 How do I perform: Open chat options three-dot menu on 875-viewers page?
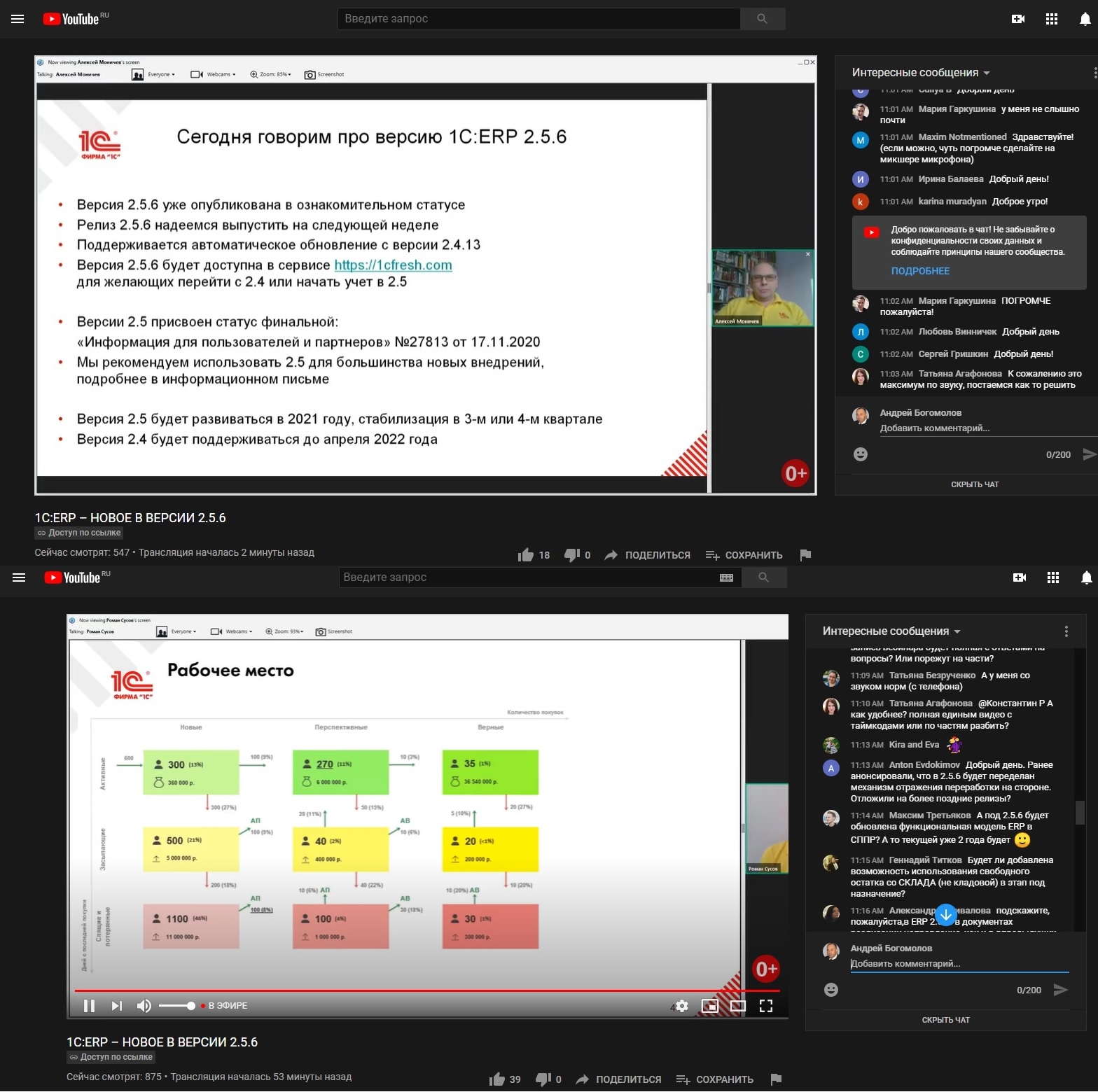click(1066, 631)
